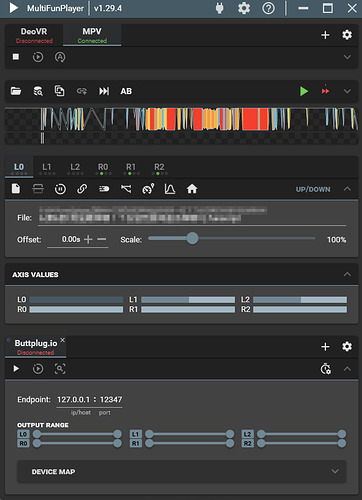Select the R0 axis tab

pyautogui.click(x=103, y=168)
